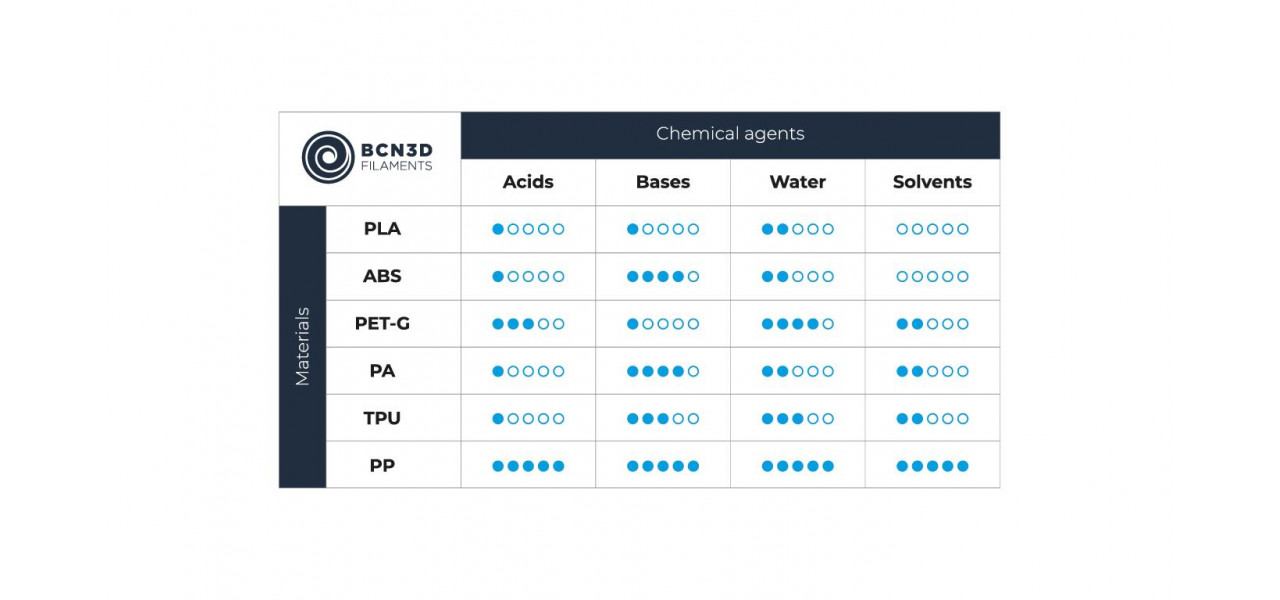Select the Bases column header
Image resolution: width=1280 pixels, height=600 pixels.
pos(663,182)
